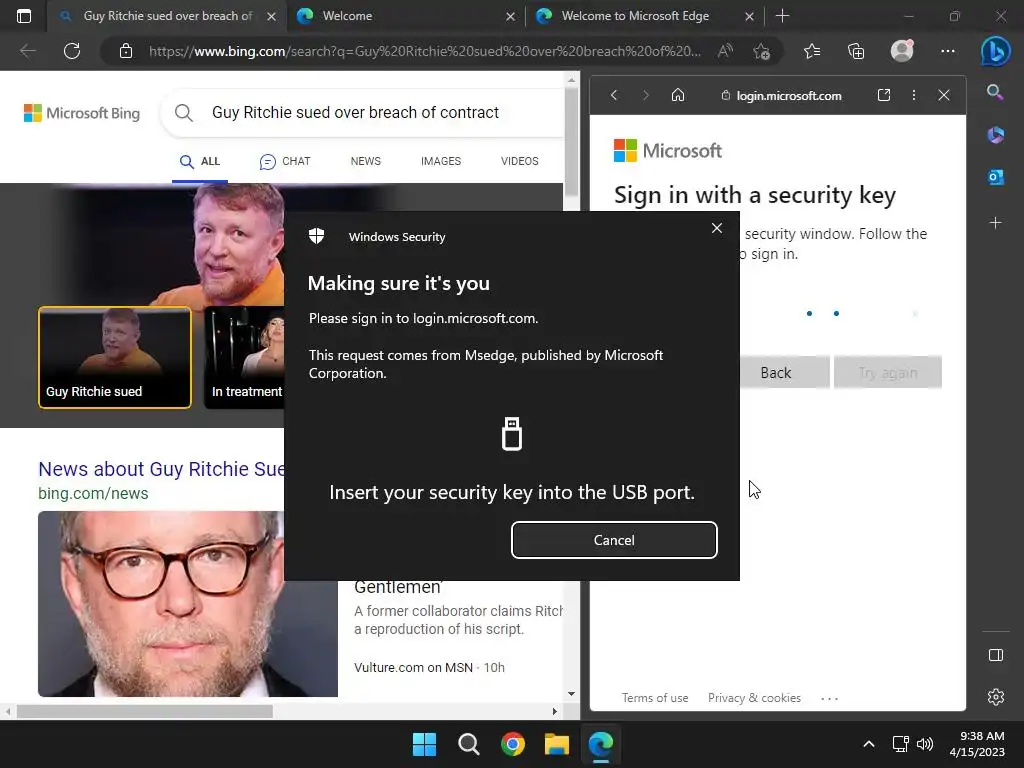View site information lock icon

tap(126, 51)
